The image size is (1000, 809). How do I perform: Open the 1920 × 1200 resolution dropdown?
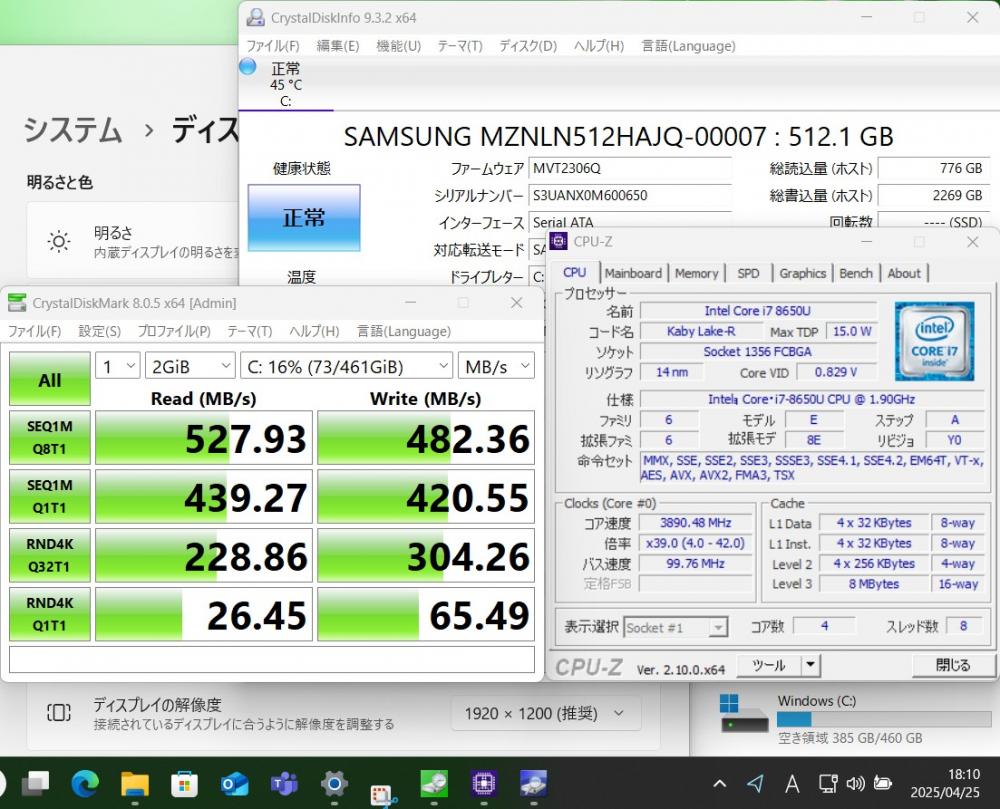coord(546,713)
